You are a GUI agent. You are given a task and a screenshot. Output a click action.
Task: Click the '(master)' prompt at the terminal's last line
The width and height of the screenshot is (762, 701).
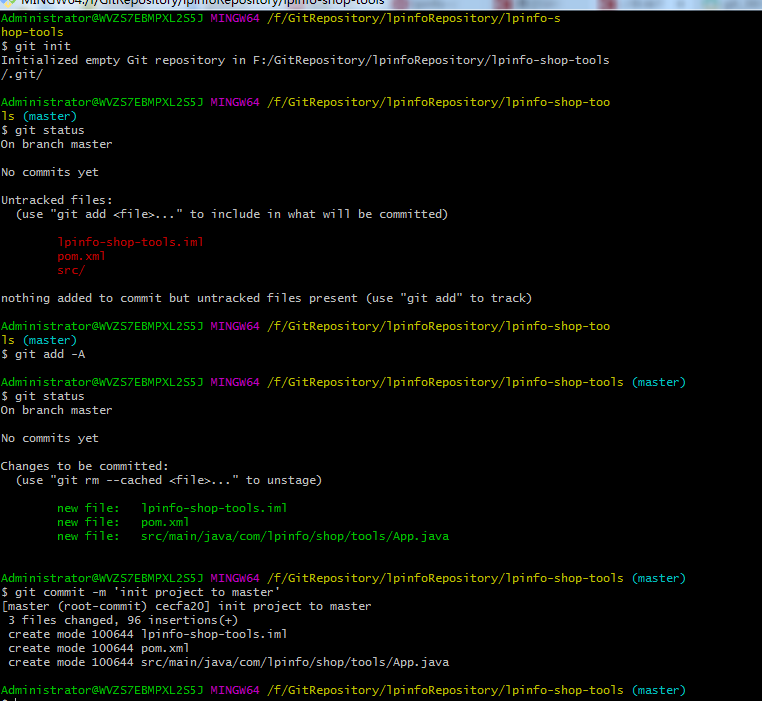tap(658, 690)
